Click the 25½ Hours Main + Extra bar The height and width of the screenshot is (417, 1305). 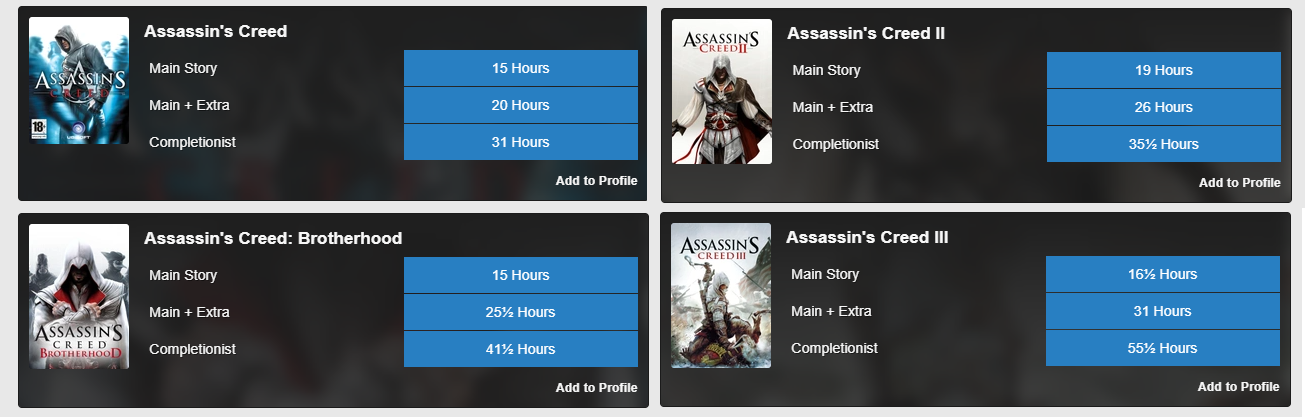pyautogui.click(x=520, y=312)
